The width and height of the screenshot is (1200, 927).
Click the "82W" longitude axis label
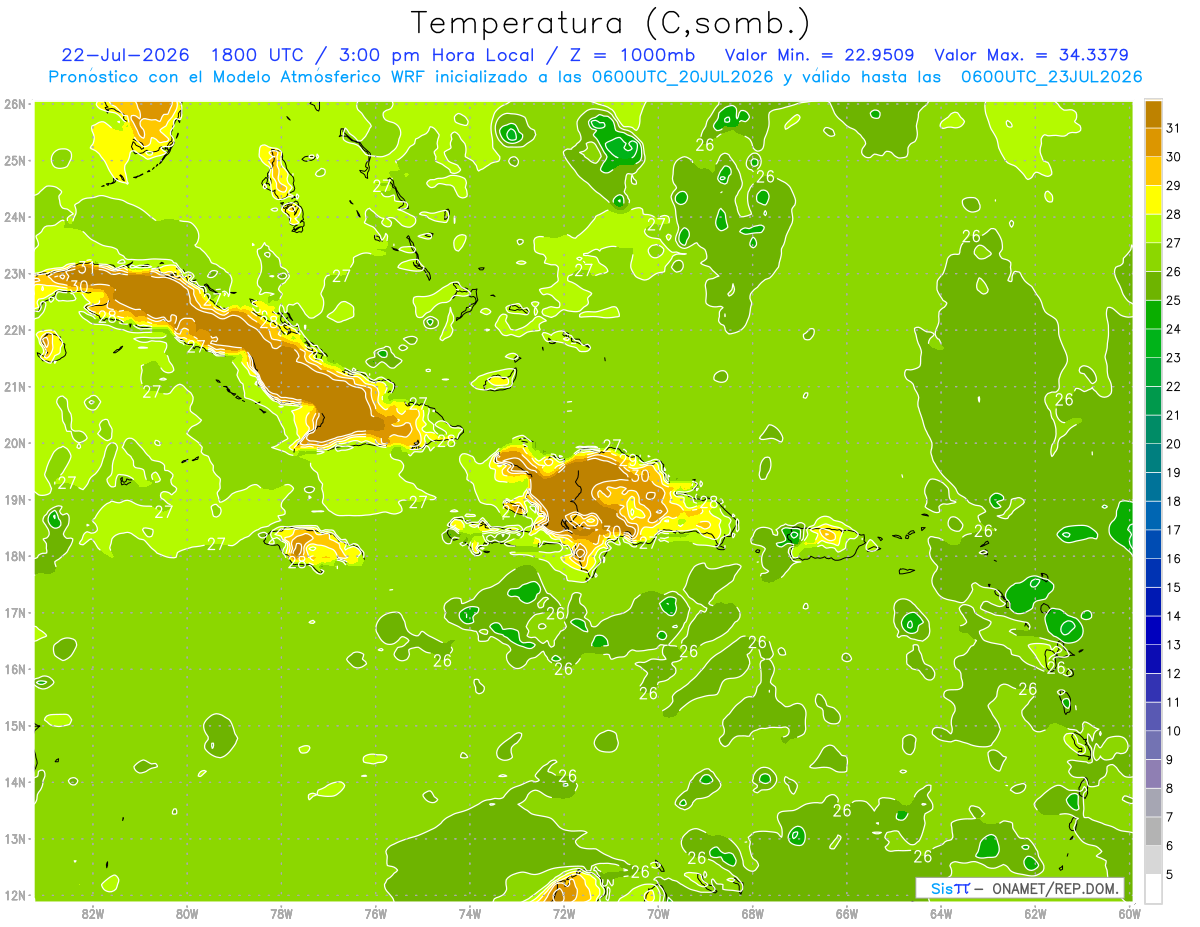point(93,913)
